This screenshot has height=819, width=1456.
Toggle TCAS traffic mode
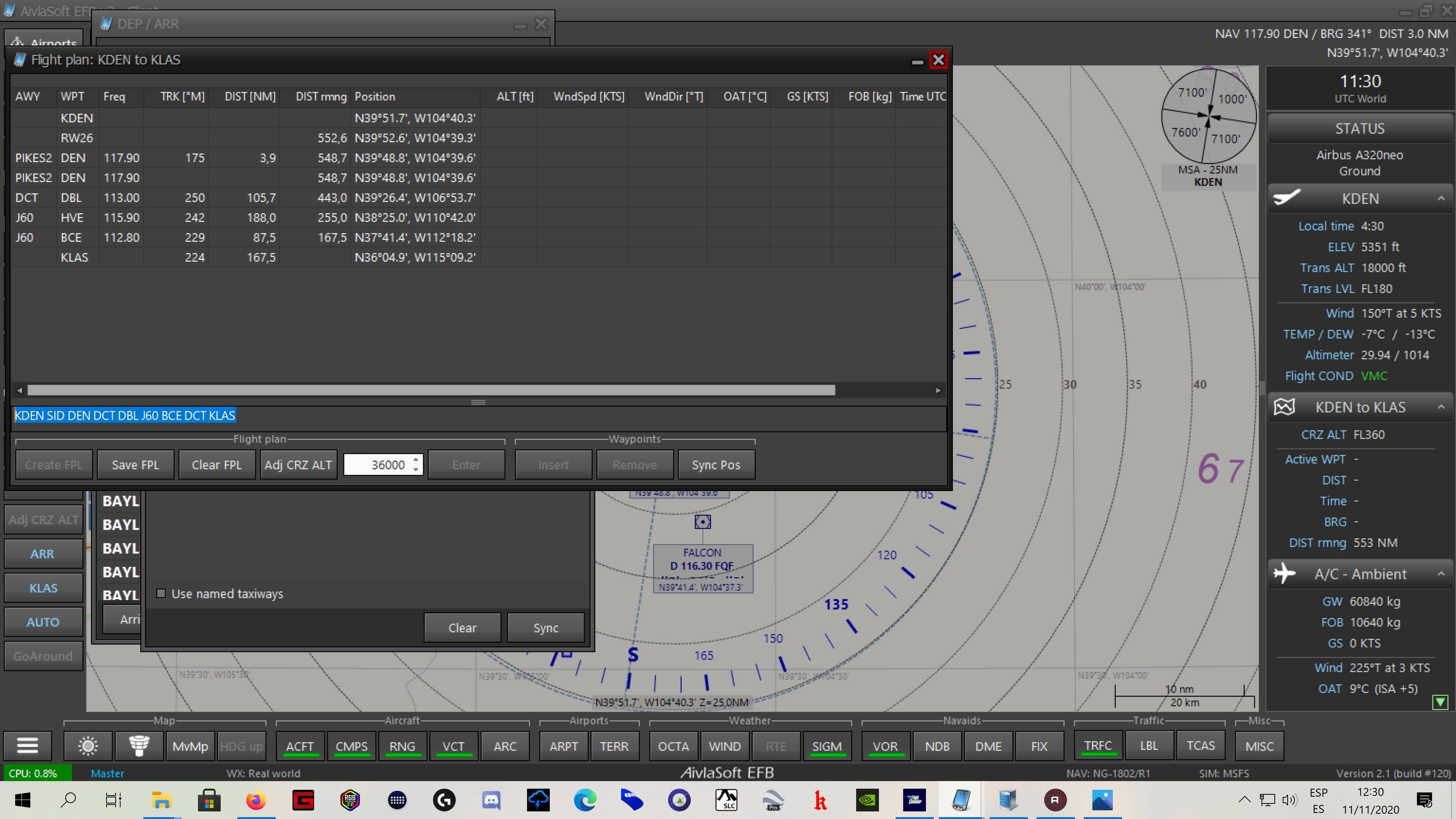[1200, 746]
